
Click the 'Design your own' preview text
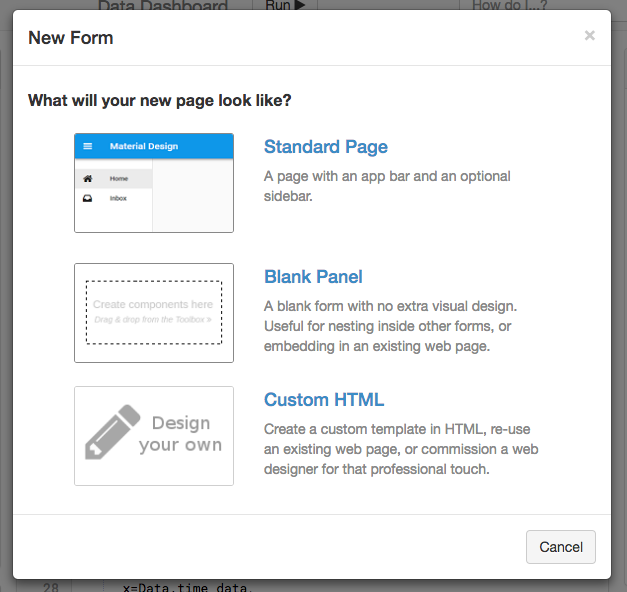coord(180,434)
